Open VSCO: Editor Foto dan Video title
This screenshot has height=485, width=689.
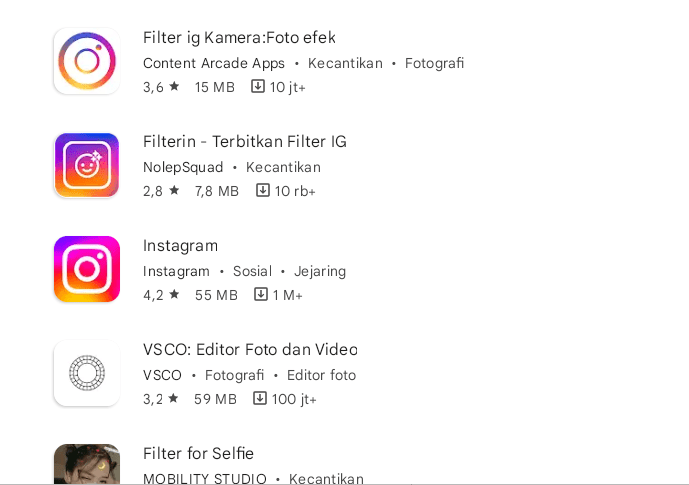tap(250, 350)
